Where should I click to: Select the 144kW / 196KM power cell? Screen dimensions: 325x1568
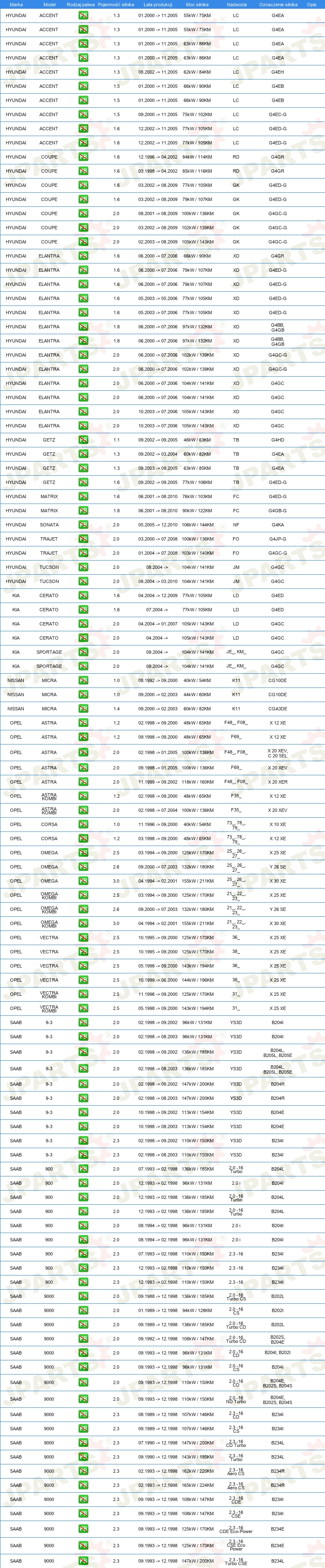tap(197, 980)
